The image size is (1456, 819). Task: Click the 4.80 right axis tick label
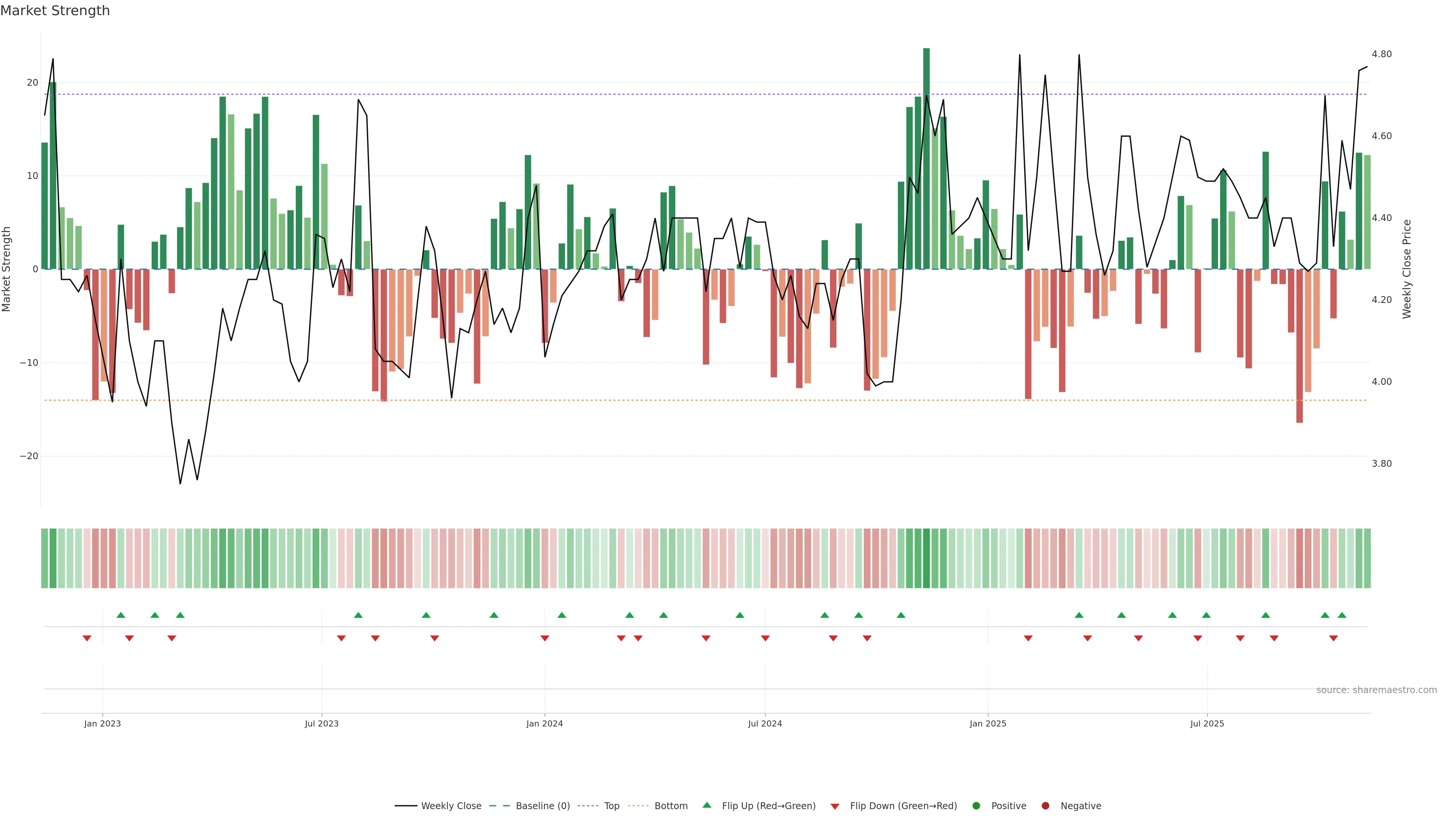(x=1381, y=54)
